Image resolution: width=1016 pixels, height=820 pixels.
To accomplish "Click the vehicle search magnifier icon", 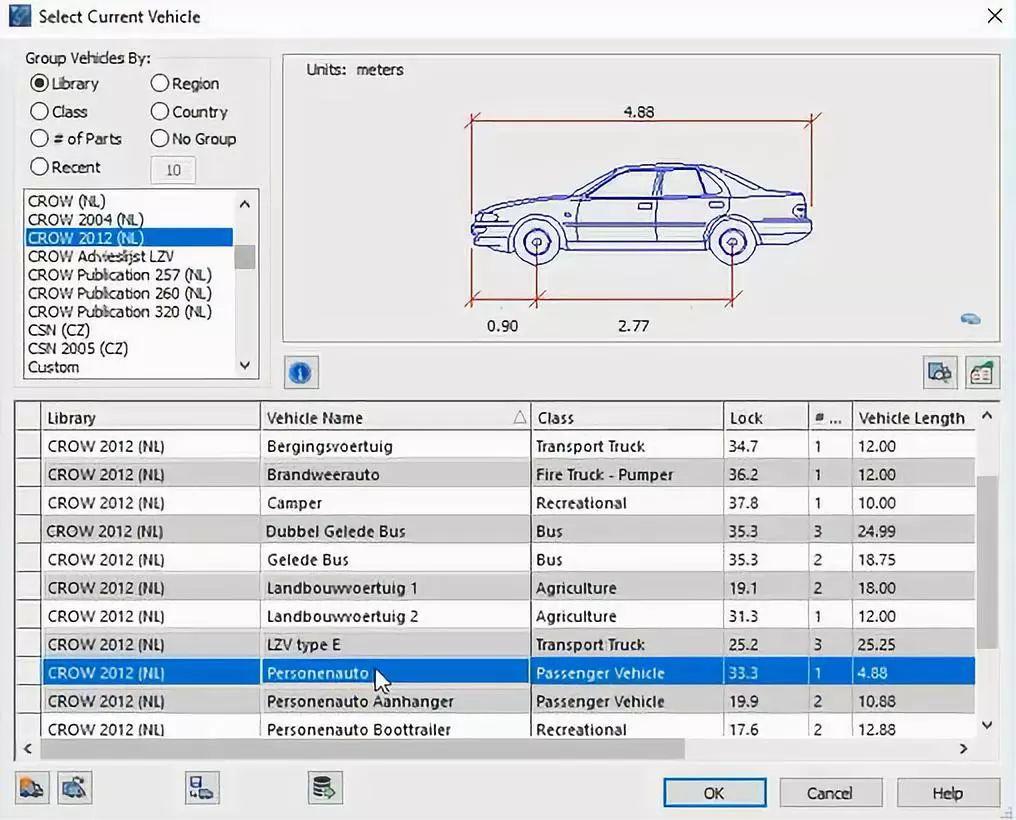I will coord(940,372).
